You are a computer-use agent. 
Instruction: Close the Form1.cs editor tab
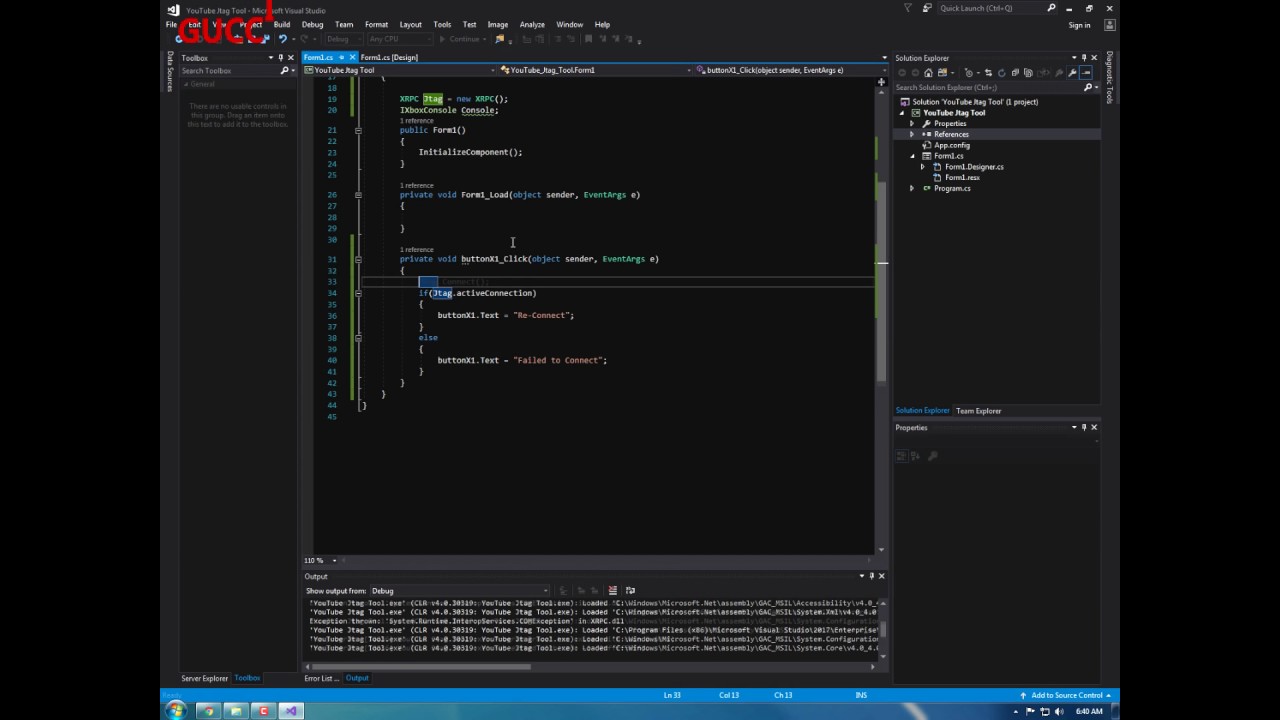(353, 57)
